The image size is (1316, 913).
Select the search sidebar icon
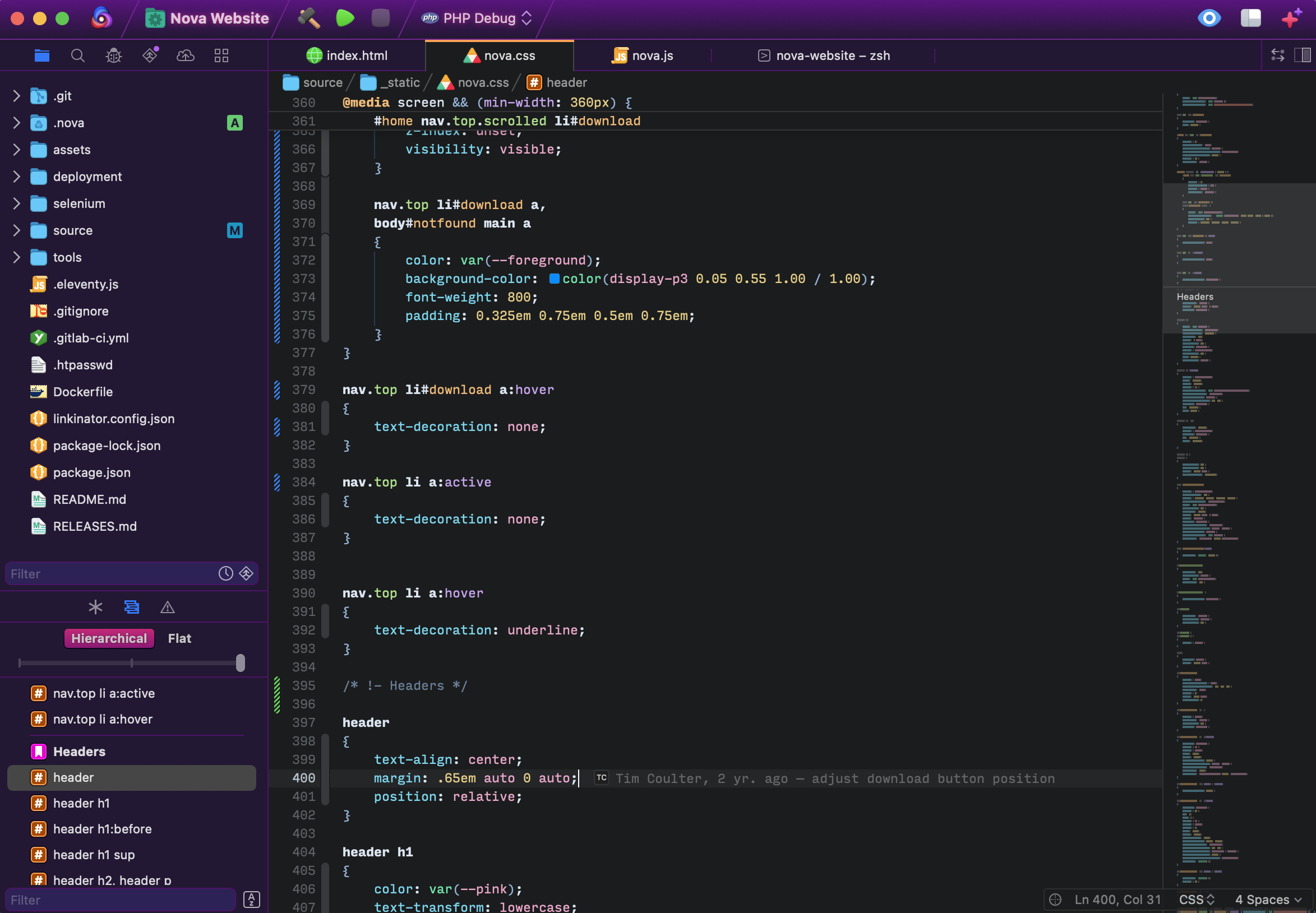click(x=77, y=55)
